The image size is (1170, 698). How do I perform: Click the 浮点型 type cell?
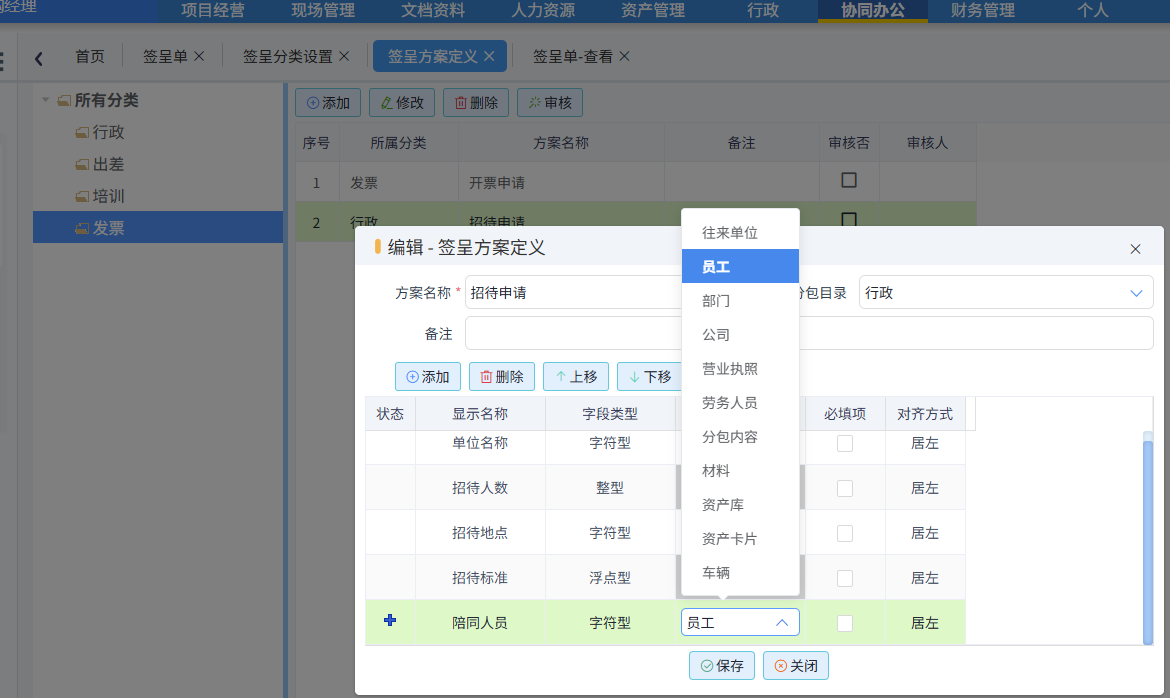(610, 578)
